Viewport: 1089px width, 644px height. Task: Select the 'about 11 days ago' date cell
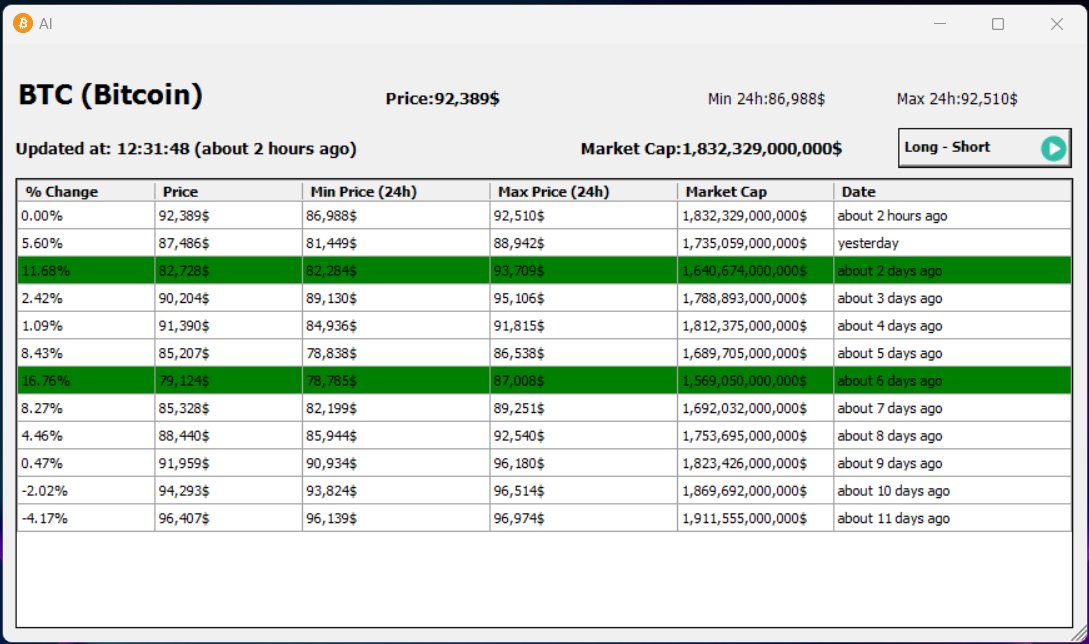click(x=952, y=518)
